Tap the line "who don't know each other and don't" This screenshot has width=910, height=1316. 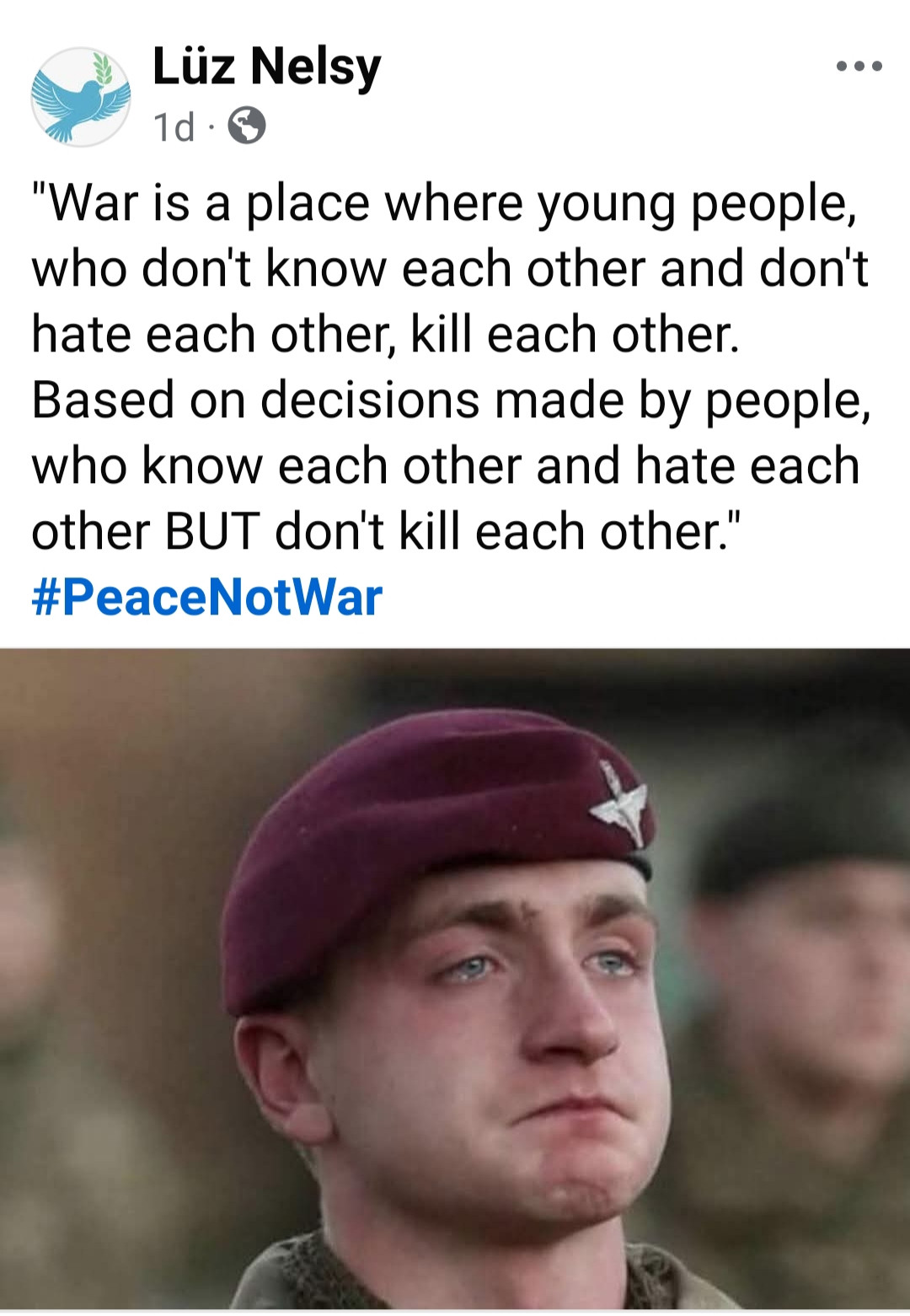pos(450,269)
